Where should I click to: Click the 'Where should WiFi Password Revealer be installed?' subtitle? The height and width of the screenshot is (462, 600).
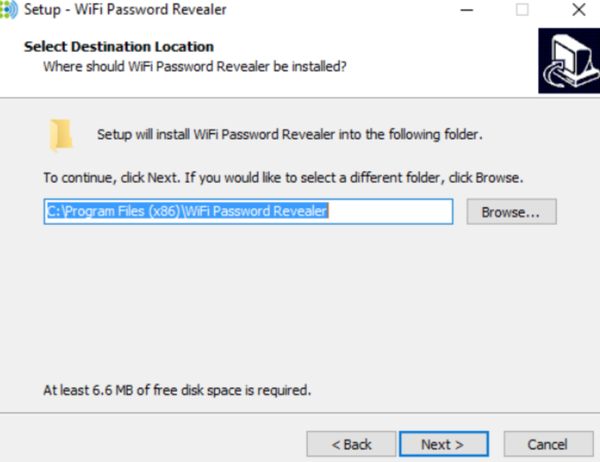click(194, 66)
